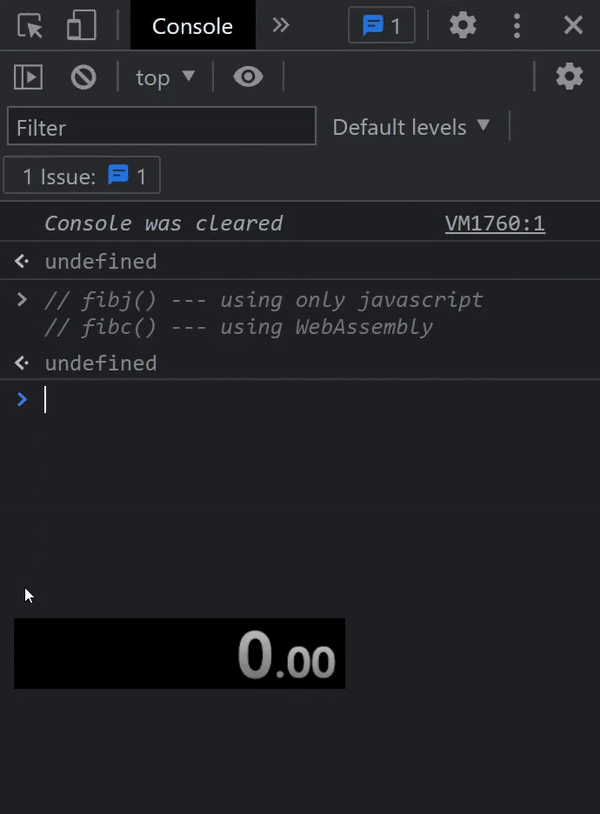Open the 1 Issue notification
The image size is (600, 814).
coord(81,175)
